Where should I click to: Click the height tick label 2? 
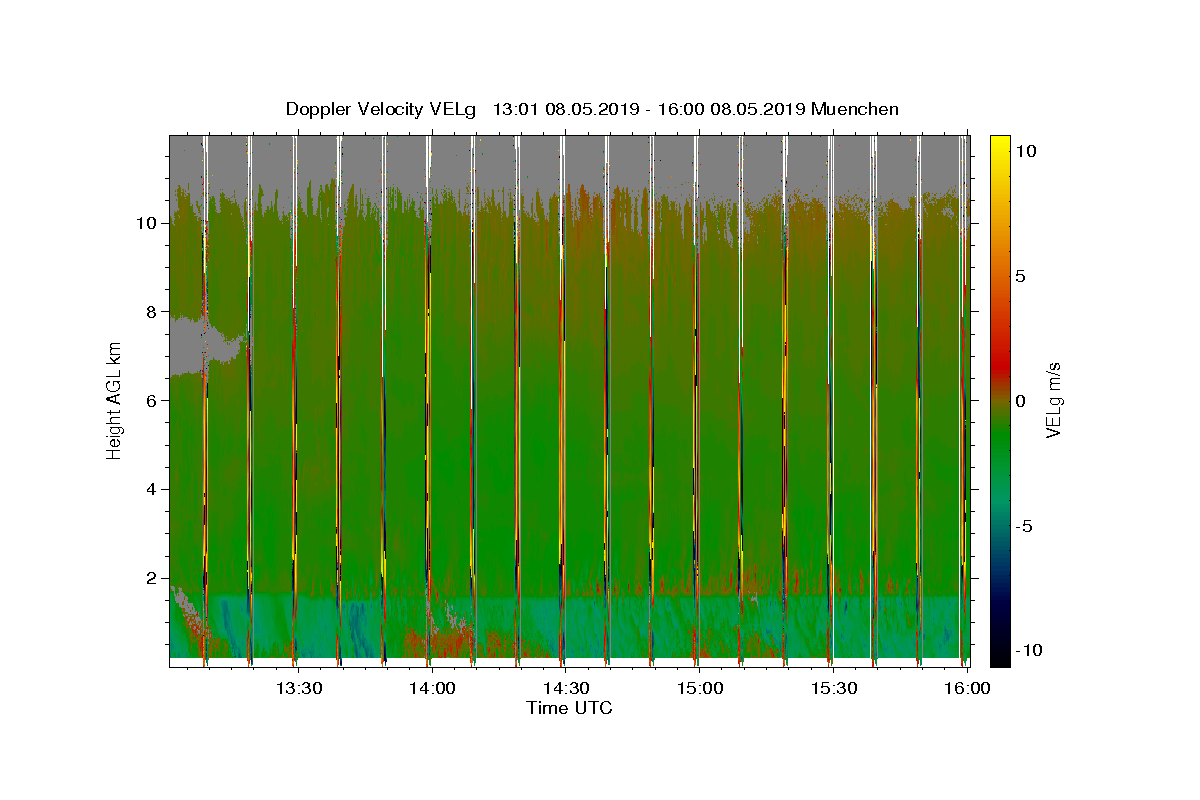[x=152, y=578]
